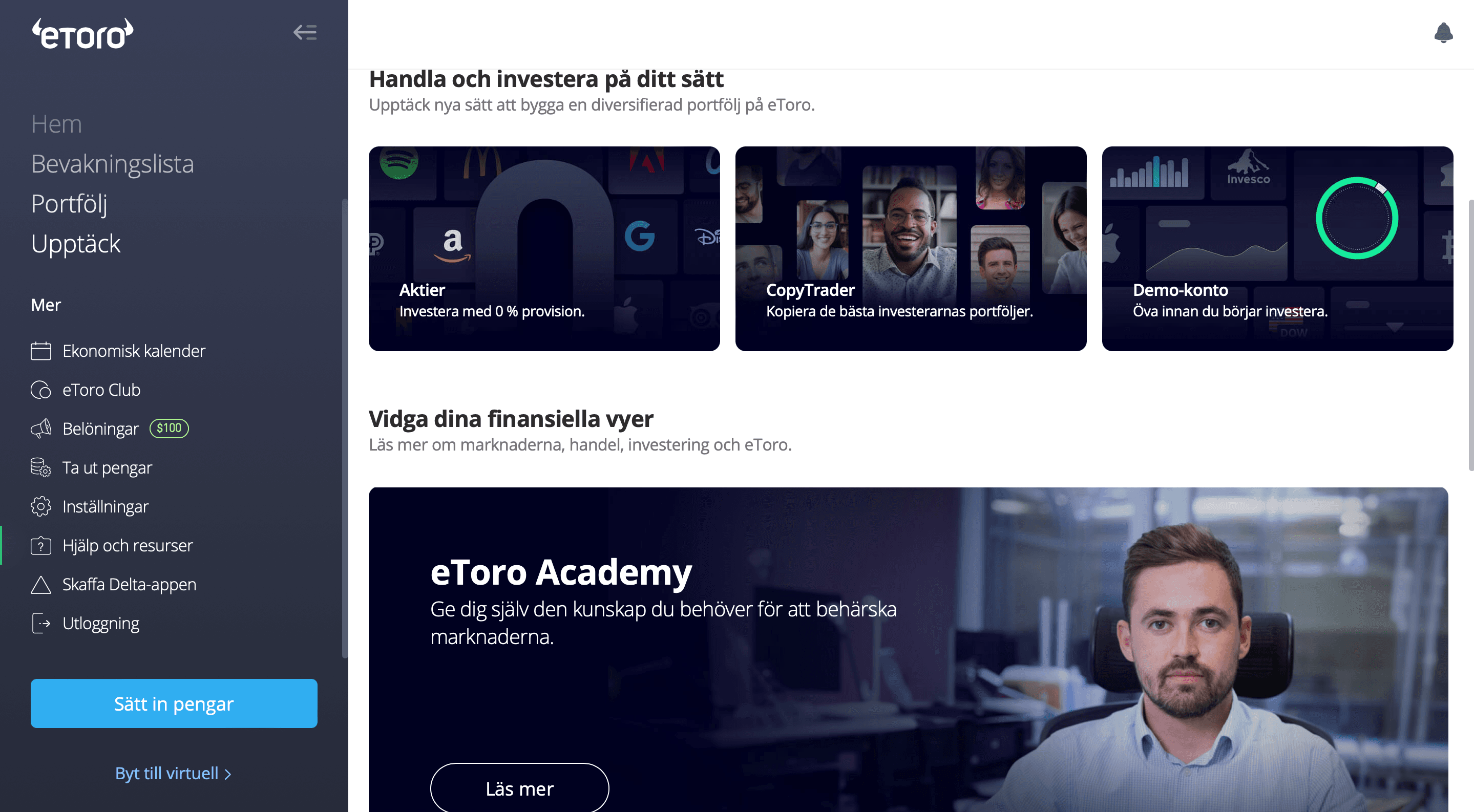The image size is (1474, 812).
Task: Open the CopyTrader card
Action: (911, 249)
